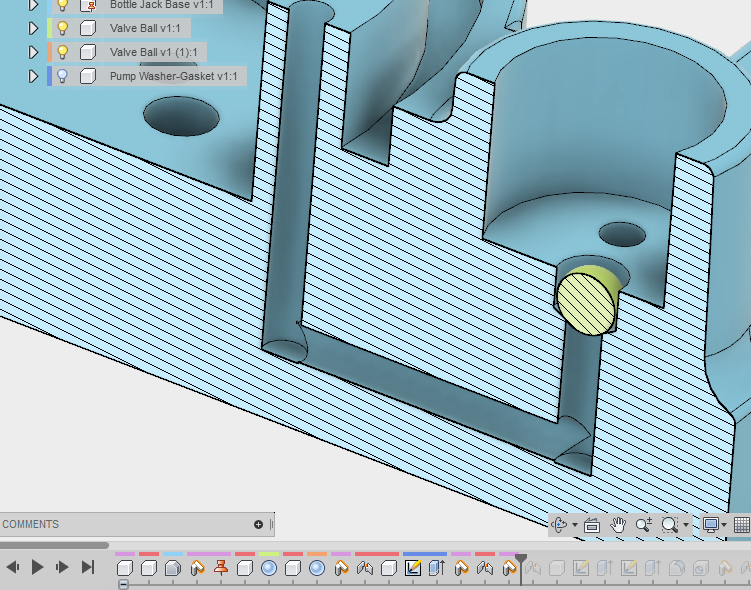Viewport: 751px width, 590px height.
Task: Jump to the end of the timeline
Action: pyautogui.click(x=88, y=567)
